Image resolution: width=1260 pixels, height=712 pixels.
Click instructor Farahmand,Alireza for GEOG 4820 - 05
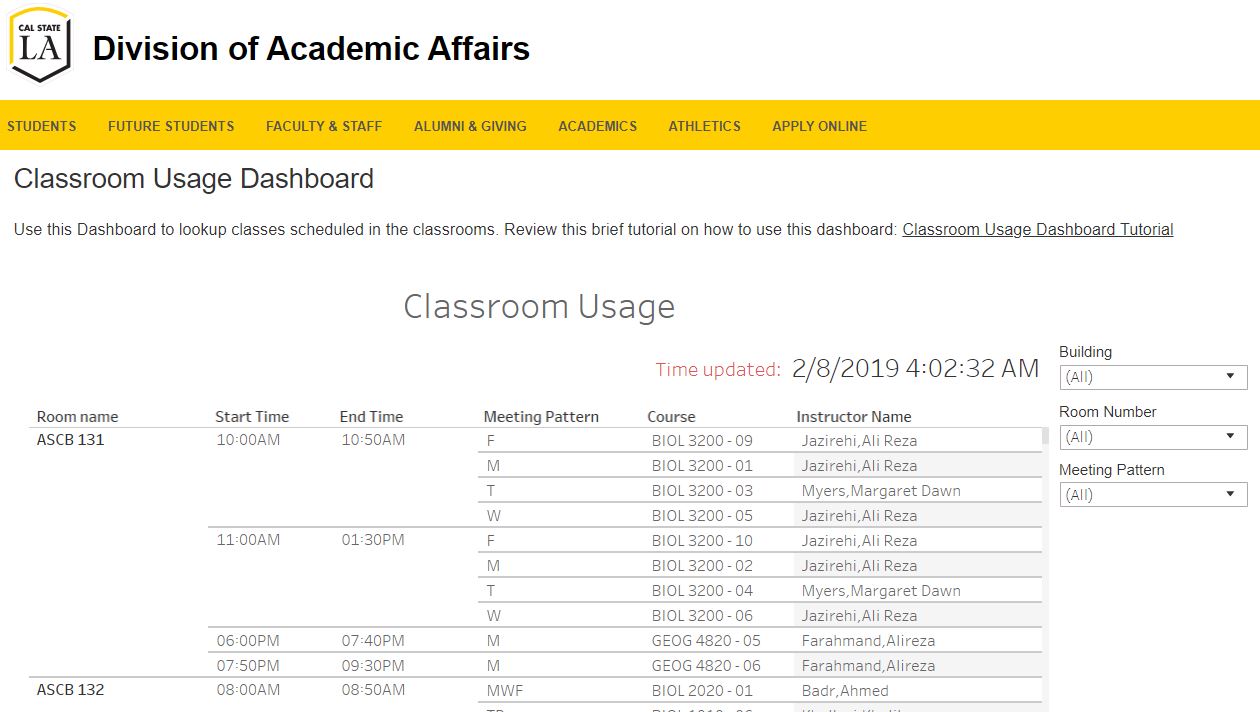[x=868, y=640]
